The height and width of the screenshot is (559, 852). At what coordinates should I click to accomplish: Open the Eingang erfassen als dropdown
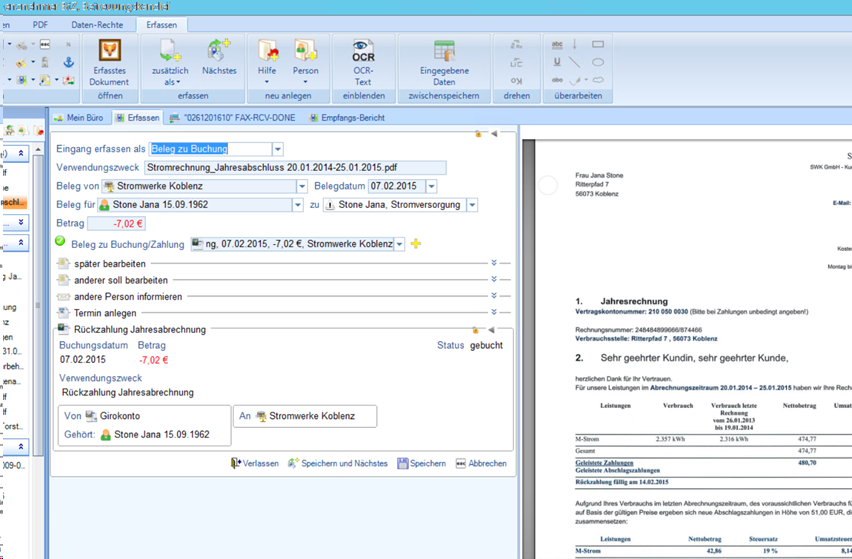tap(278, 149)
